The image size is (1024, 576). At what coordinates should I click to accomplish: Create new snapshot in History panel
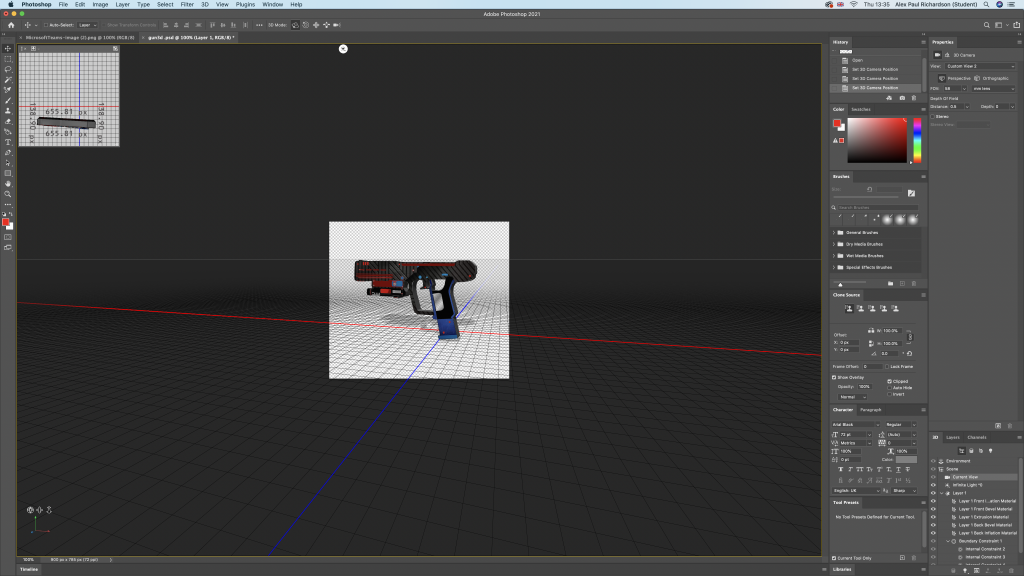click(x=902, y=98)
